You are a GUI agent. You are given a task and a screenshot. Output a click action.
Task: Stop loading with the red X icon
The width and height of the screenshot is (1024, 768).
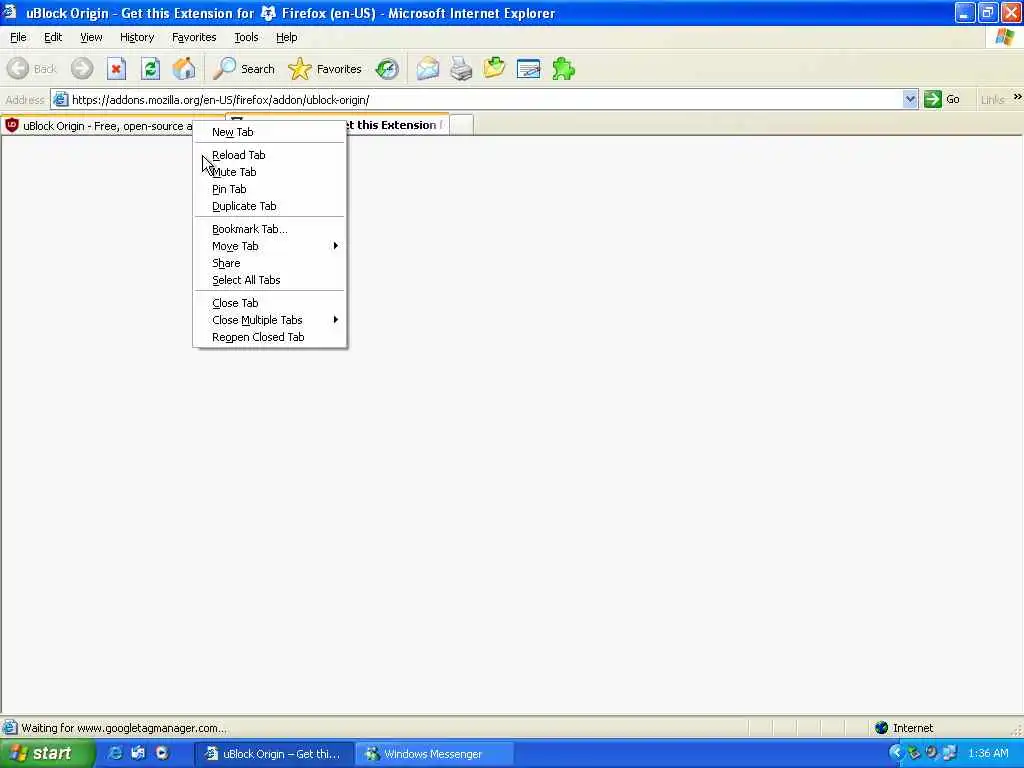click(116, 69)
